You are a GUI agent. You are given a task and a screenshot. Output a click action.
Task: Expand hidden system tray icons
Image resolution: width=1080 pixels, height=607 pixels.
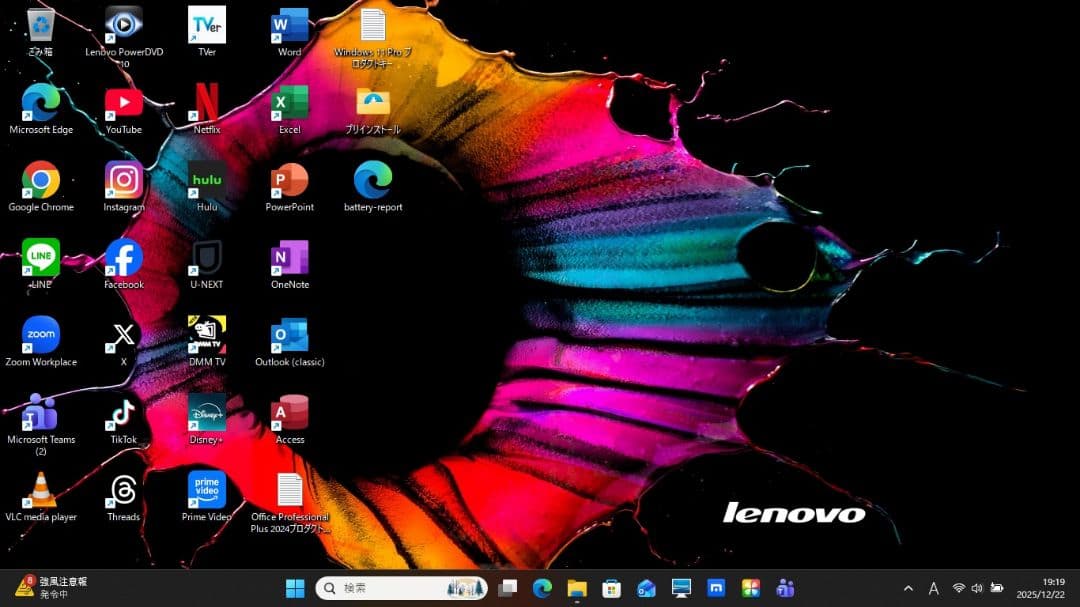coord(908,588)
